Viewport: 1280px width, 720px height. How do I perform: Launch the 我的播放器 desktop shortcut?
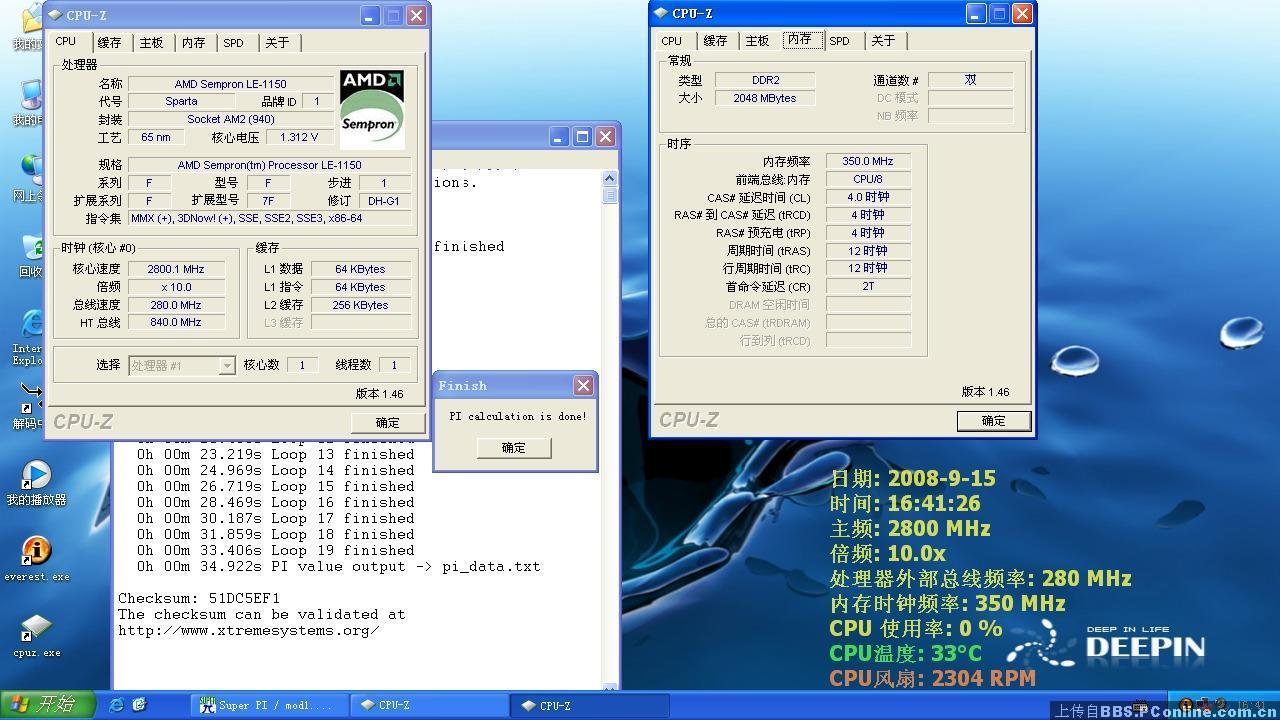point(36,475)
